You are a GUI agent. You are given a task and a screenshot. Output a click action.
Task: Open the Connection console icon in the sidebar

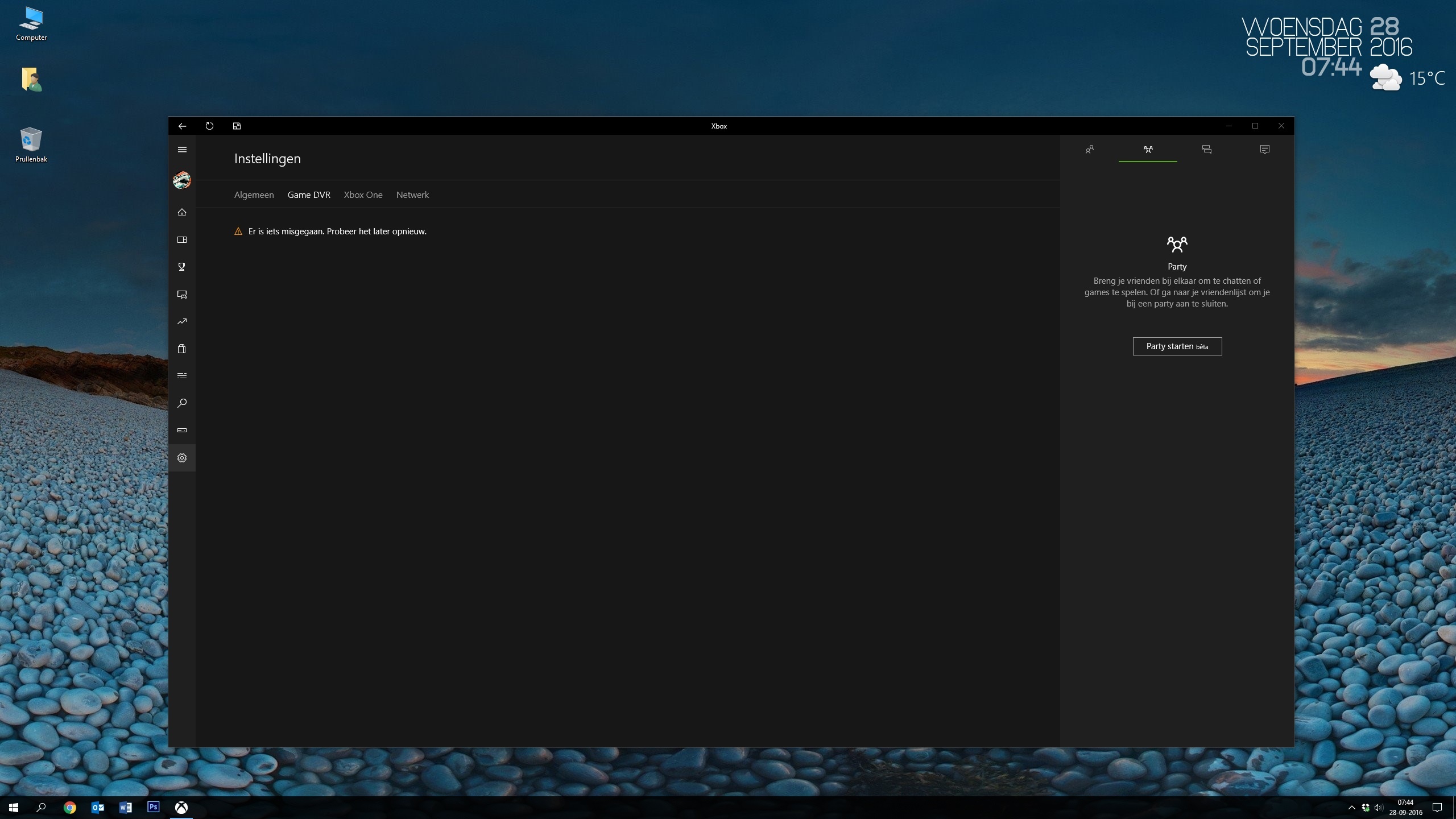coord(182,431)
